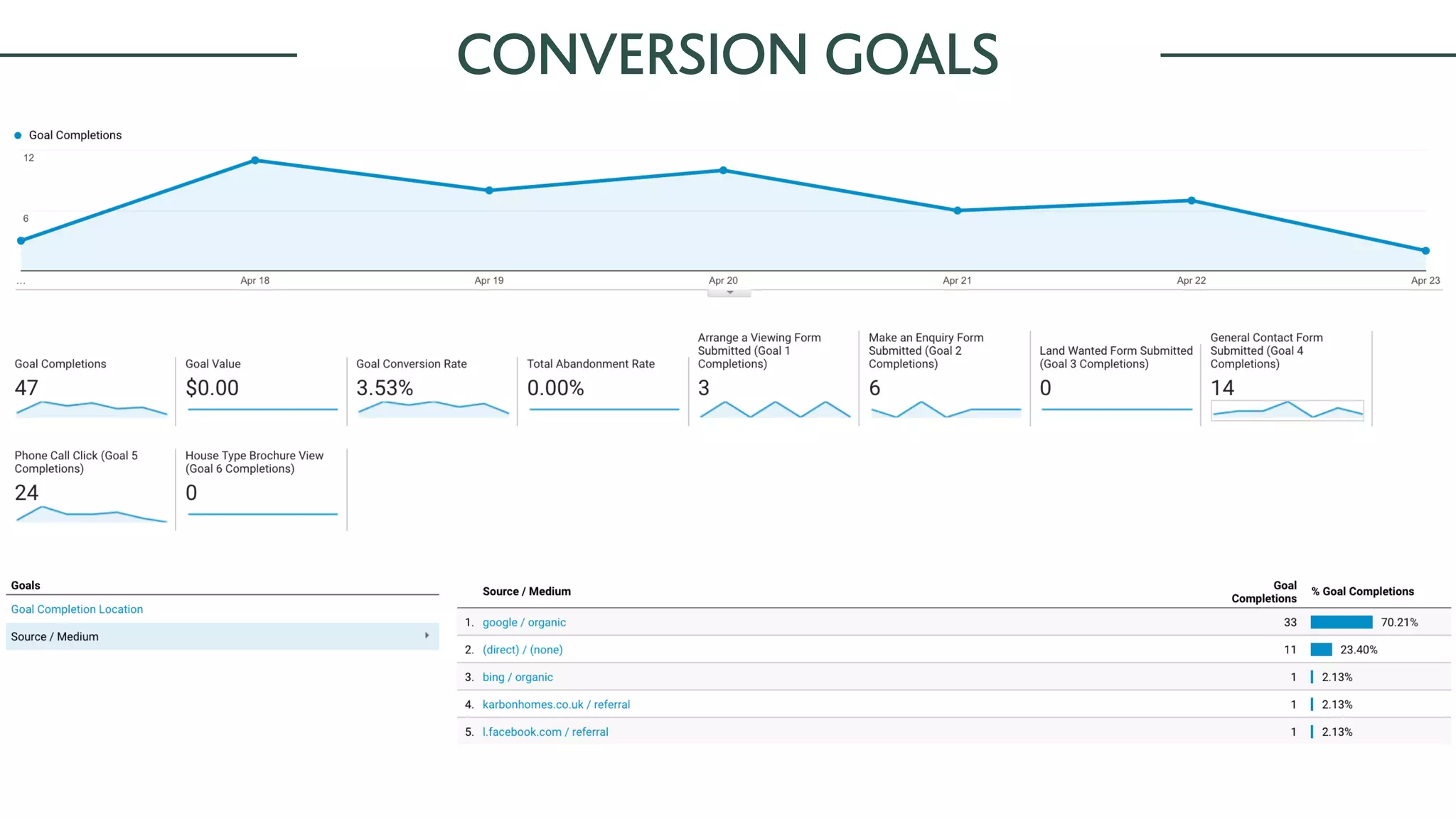1456x819 pixels.
Task: Click the Apr 22 chart data point
Action: tap(1192, 200)
